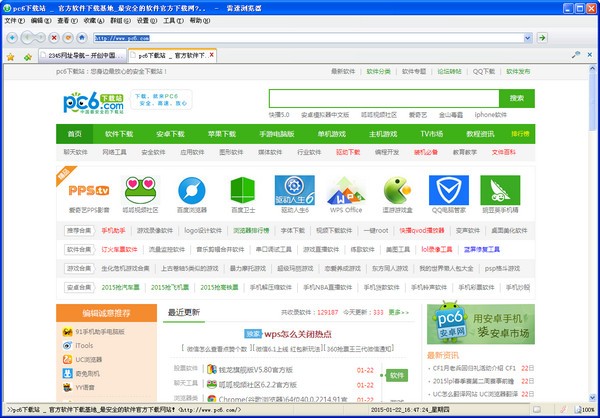Viewport: 600px width, 418px height.
Task: Click the red 手机助手 recommendation link
Action: [x=113, y=230]
